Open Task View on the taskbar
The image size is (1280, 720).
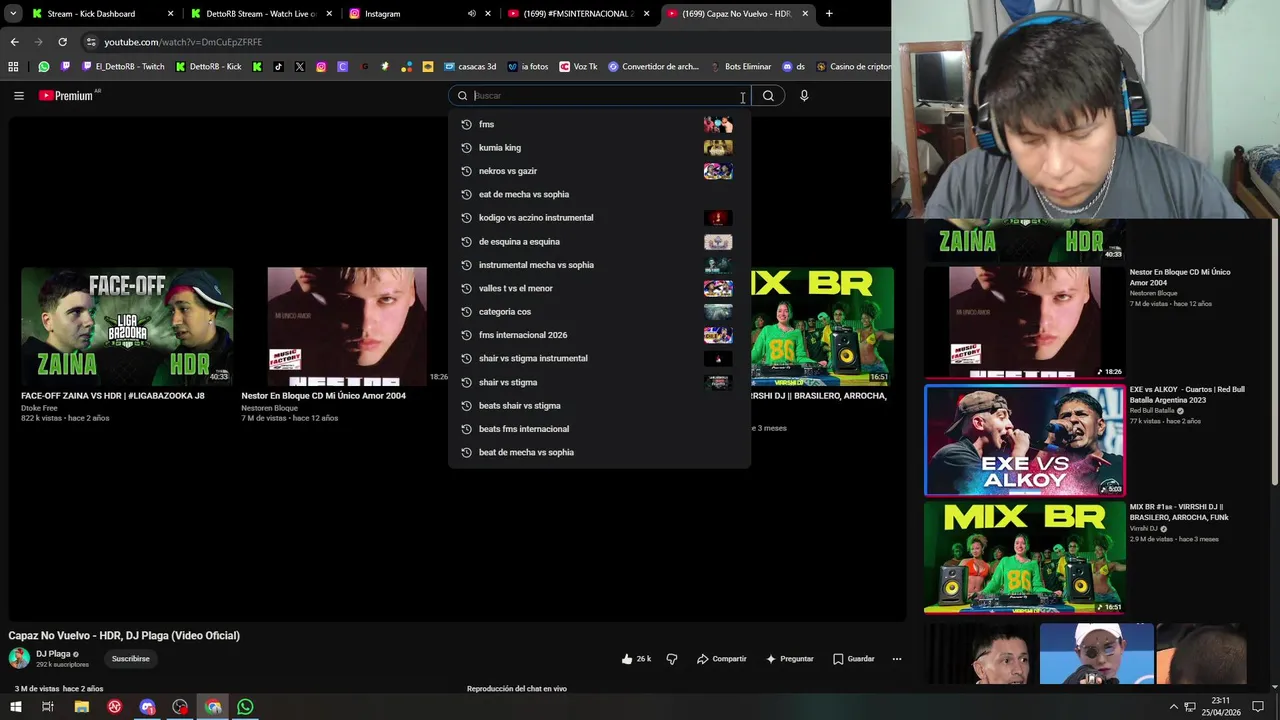click(47, 707)
